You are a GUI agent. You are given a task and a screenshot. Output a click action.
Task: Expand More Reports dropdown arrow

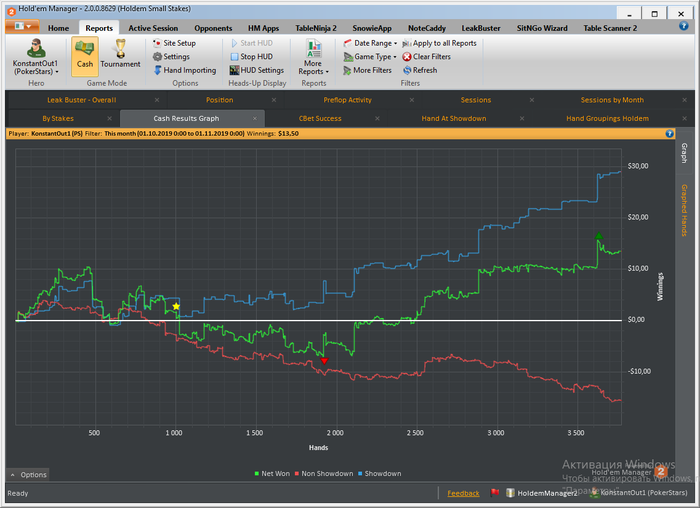tap(327, 72)
